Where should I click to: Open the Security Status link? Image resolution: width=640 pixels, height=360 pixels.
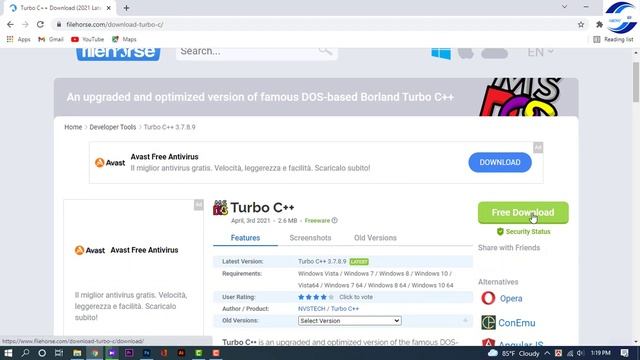pos(523,231)
